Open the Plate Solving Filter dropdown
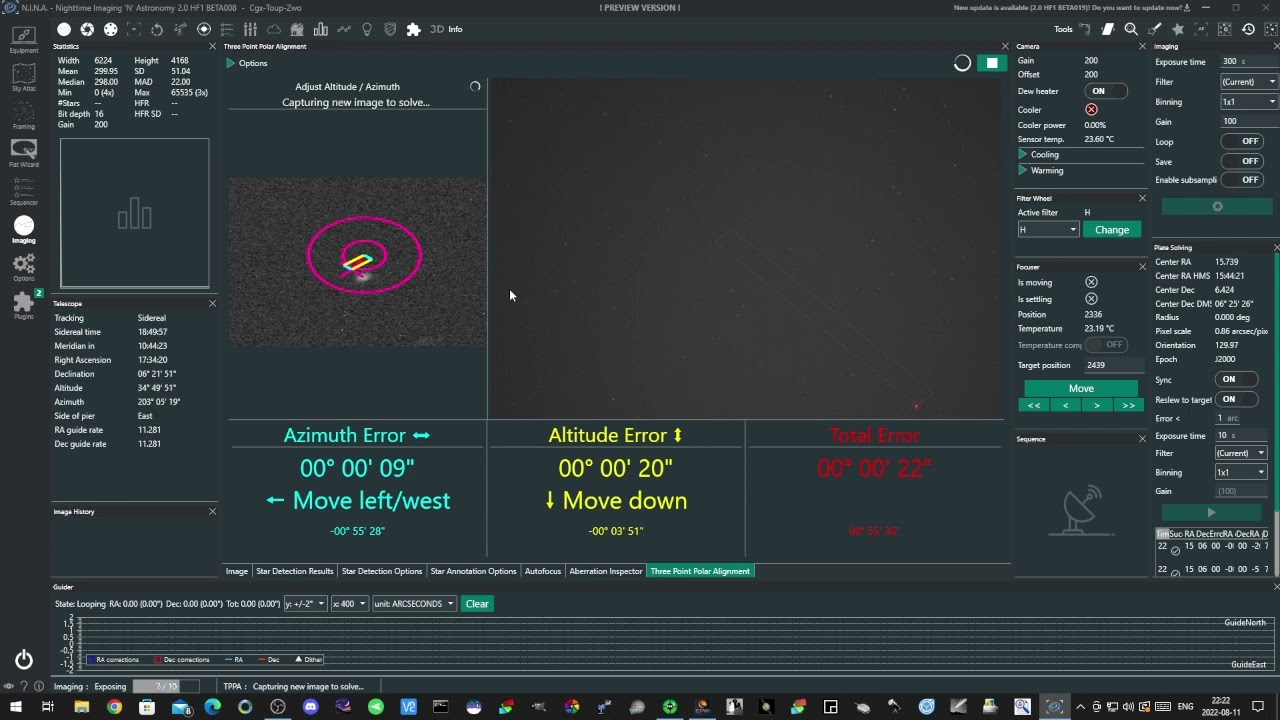 (1241, 453)
